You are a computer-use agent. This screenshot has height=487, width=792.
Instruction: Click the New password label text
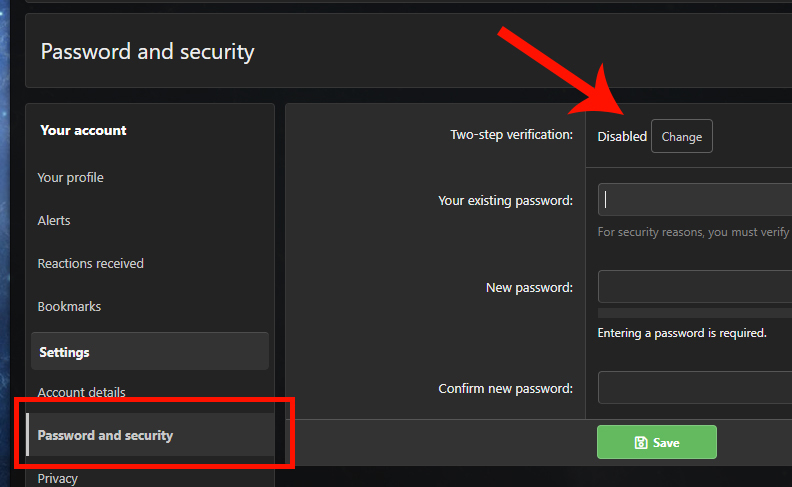(529, 287)
